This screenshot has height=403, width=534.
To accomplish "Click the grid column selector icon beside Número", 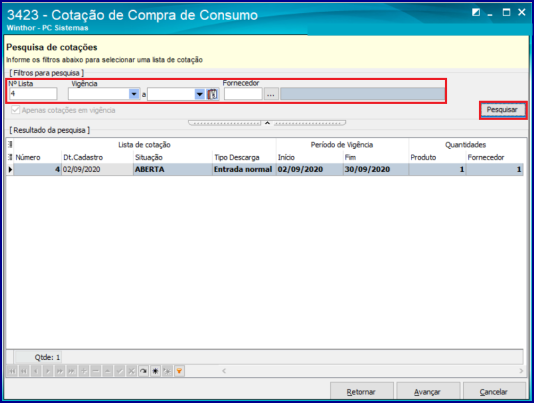I will point(10,157).
